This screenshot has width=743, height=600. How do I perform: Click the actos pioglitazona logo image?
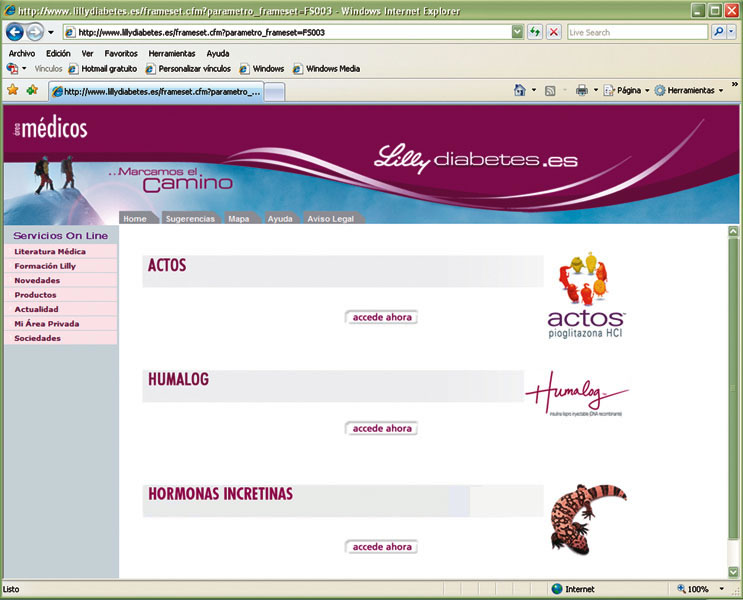586,295
